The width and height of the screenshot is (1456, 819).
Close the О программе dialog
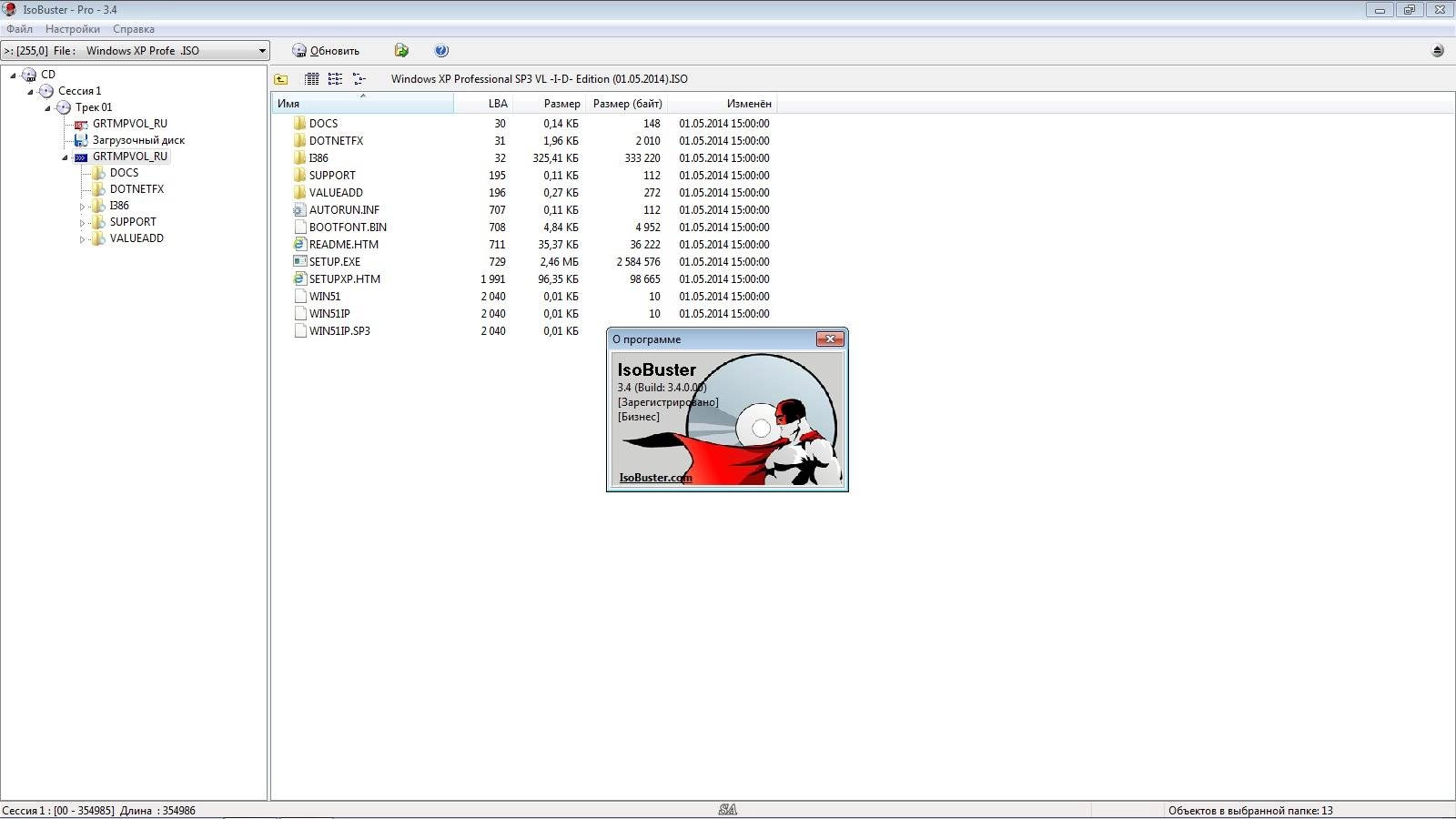click(830, 339)
